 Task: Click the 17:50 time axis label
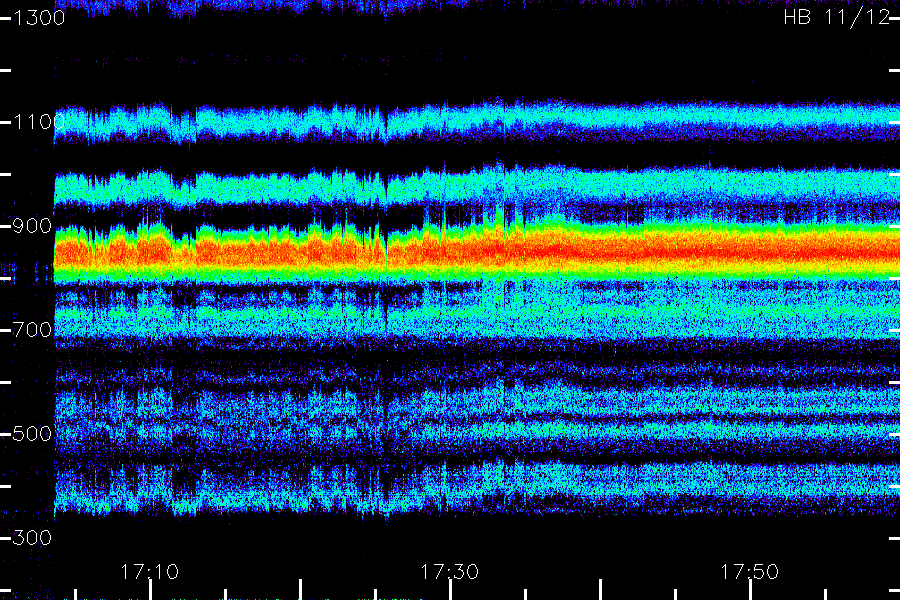(750, 572)
